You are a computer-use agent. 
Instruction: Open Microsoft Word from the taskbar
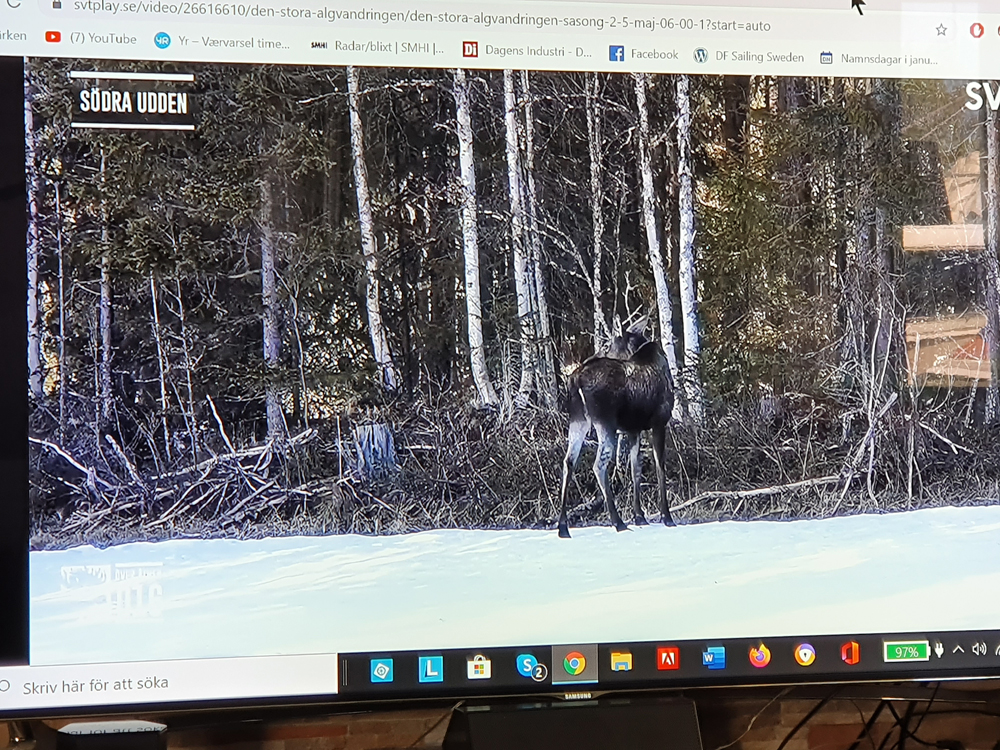coord(714,657)
